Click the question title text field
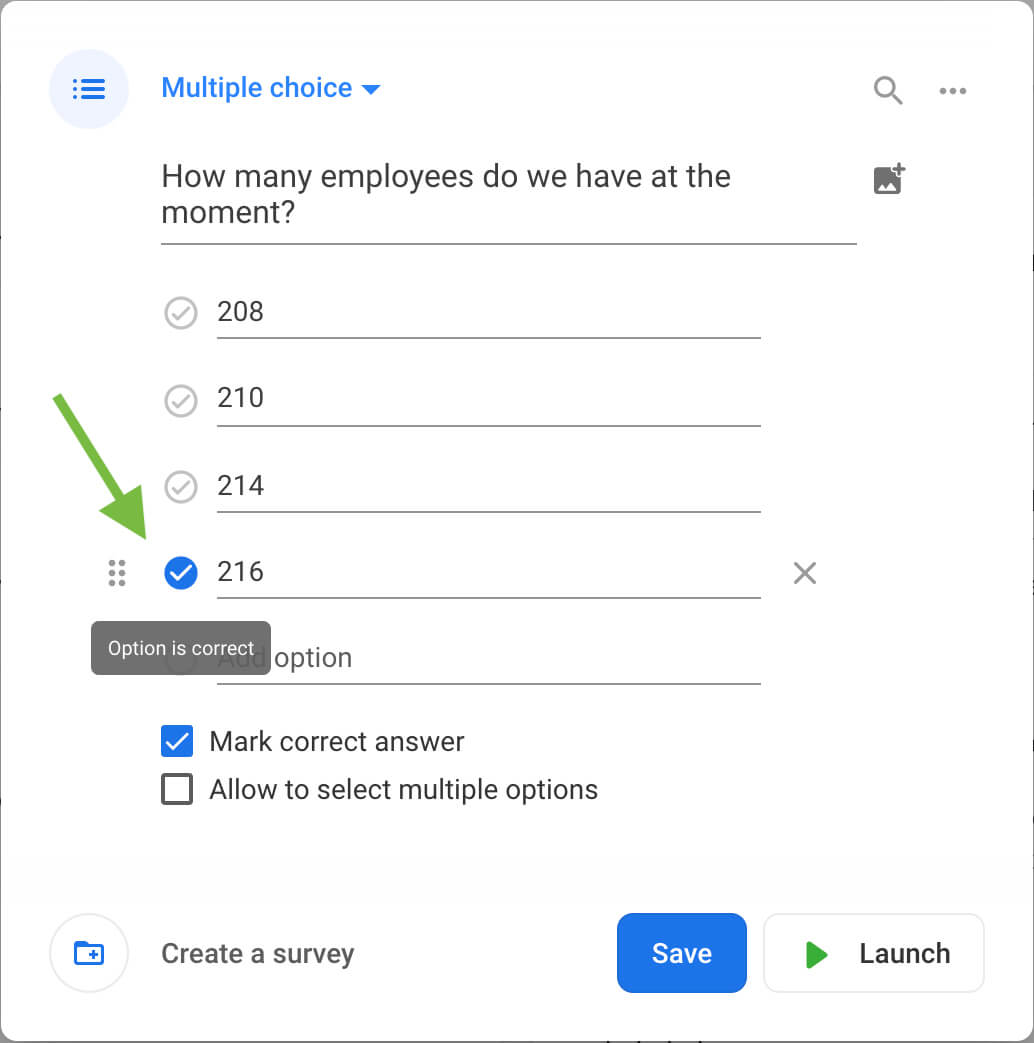 [508, 194]
